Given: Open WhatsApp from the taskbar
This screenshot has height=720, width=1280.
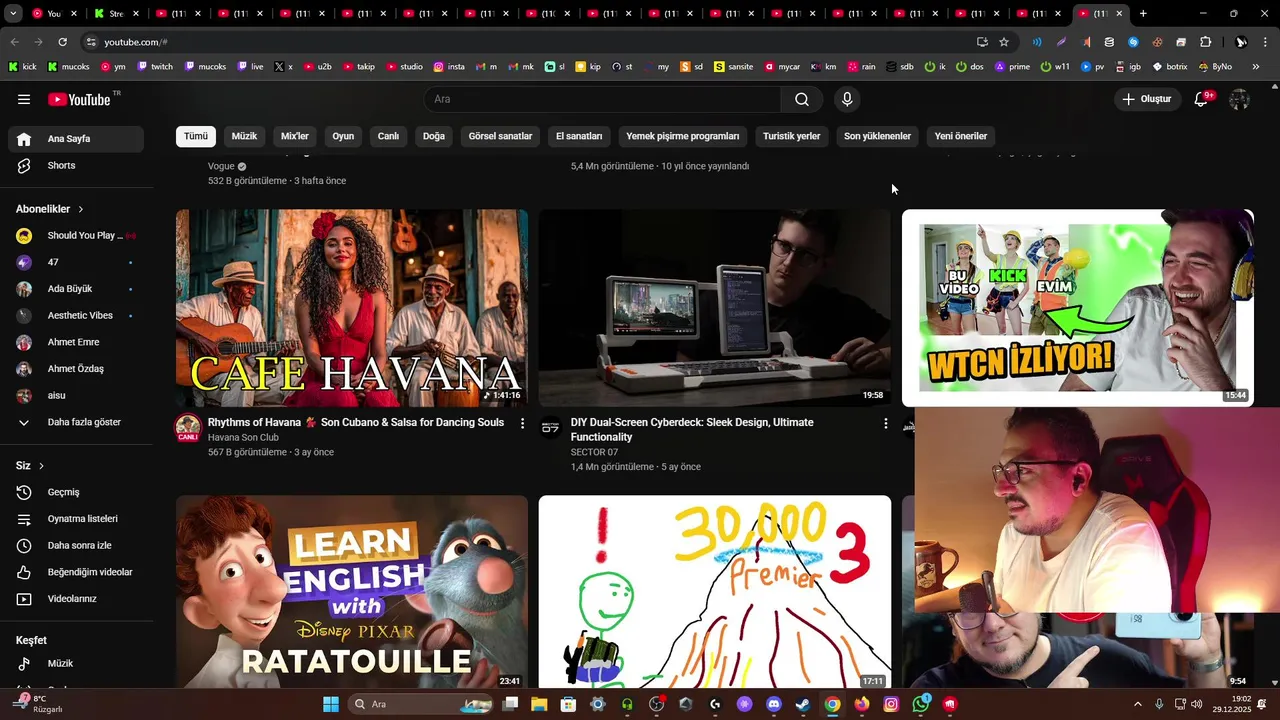Looking at the screenshot, I should tap(920, 704).
